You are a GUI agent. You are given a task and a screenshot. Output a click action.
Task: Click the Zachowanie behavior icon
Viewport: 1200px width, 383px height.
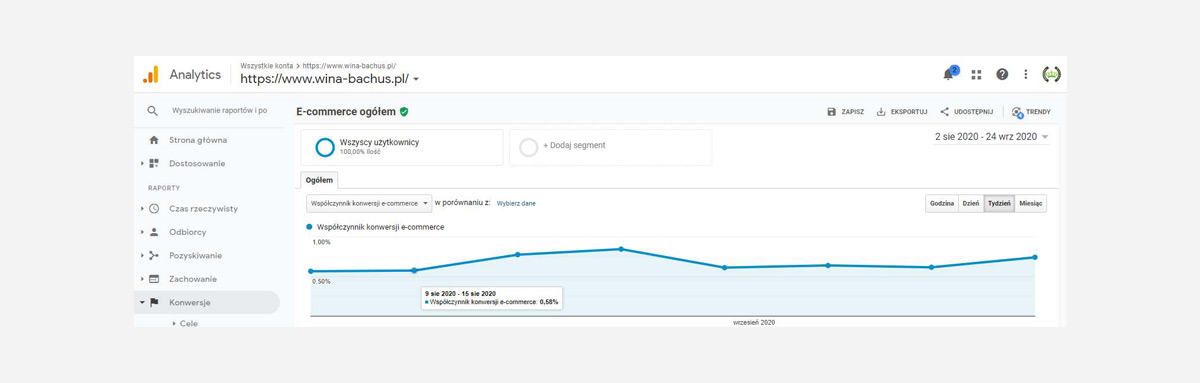(154, 279)
